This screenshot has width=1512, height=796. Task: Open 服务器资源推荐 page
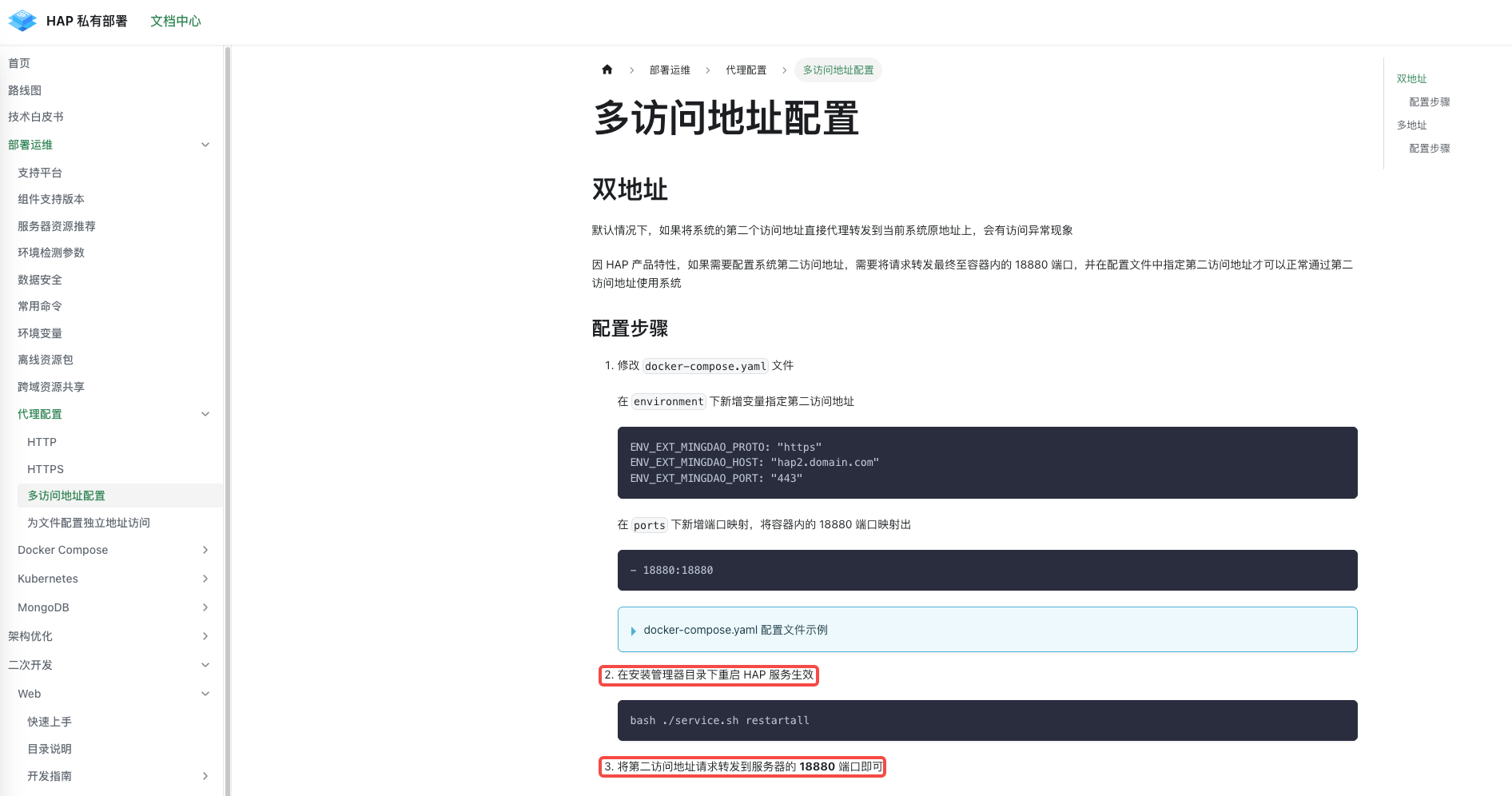point(57,226)
